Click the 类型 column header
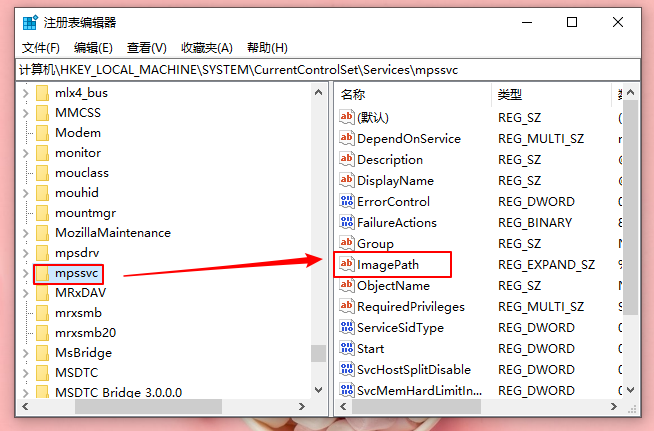 coord(510,95)
